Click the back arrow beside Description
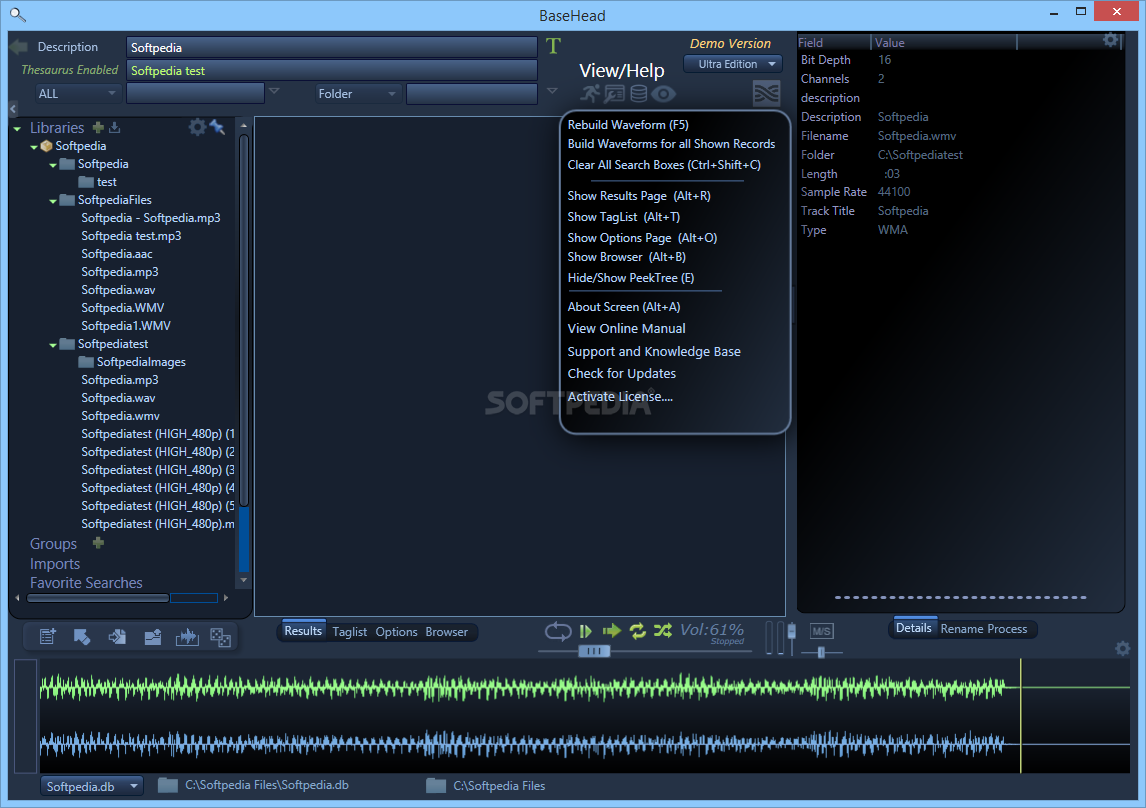Image resolution: width=1146 pixels, height=808 pixels. tap(19, 47)
